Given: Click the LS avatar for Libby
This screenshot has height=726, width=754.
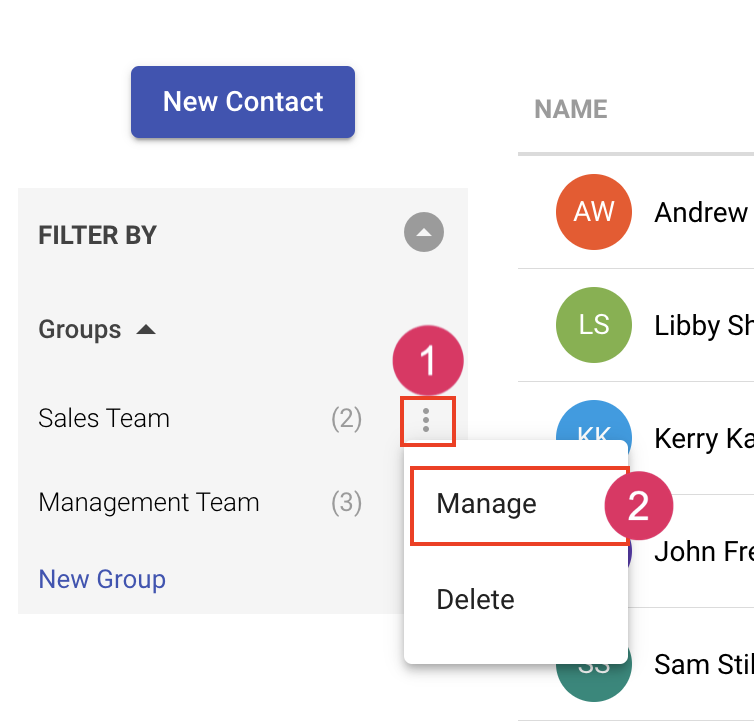Looking at the screenshot, I should [594, 325].
